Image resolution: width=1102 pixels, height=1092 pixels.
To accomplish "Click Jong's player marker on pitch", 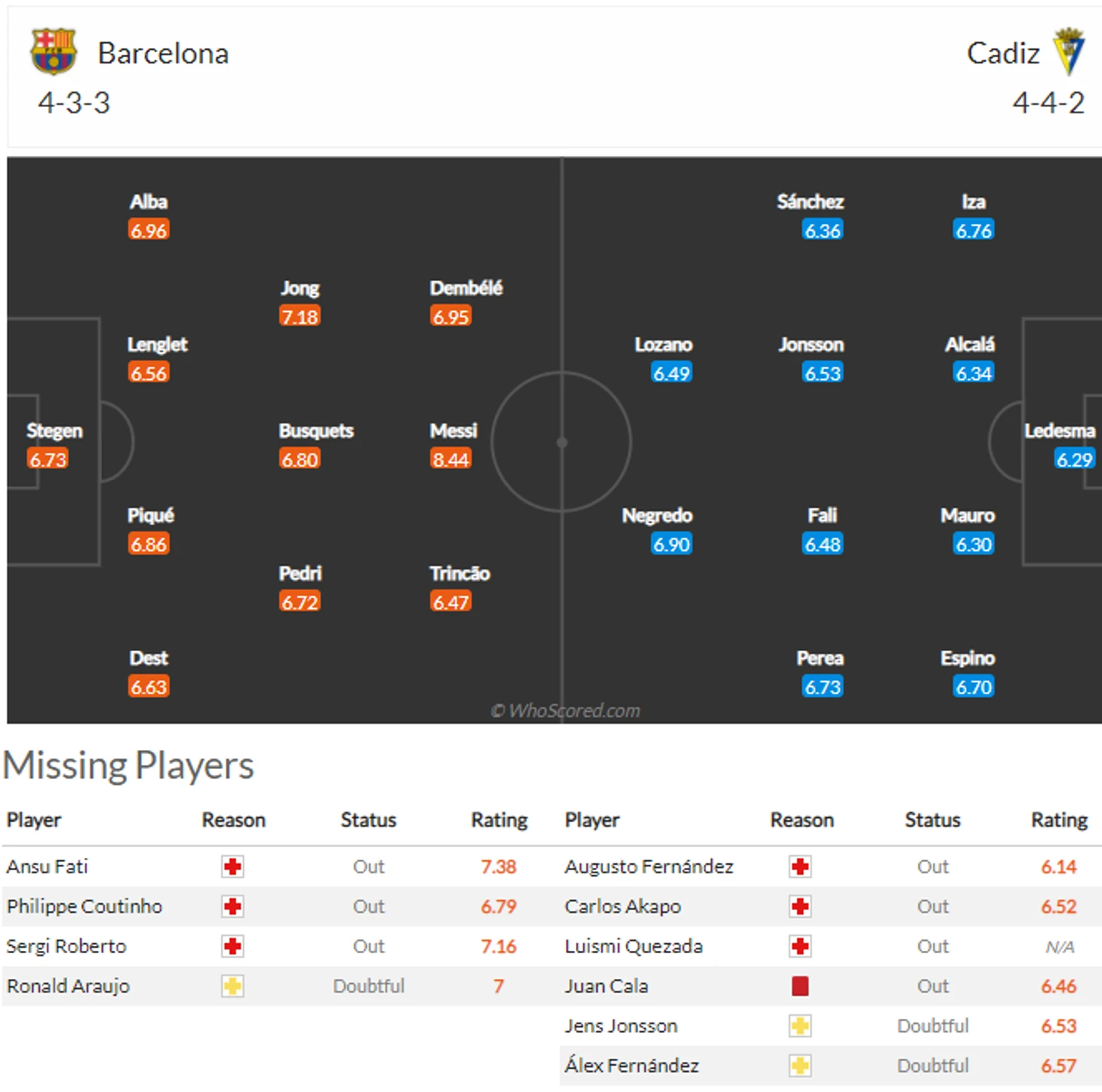I will pos(300,289).
